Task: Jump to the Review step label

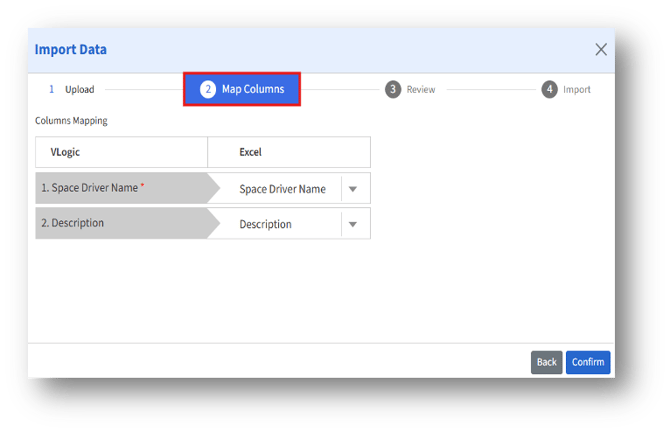Action: [x=421, y=89]
